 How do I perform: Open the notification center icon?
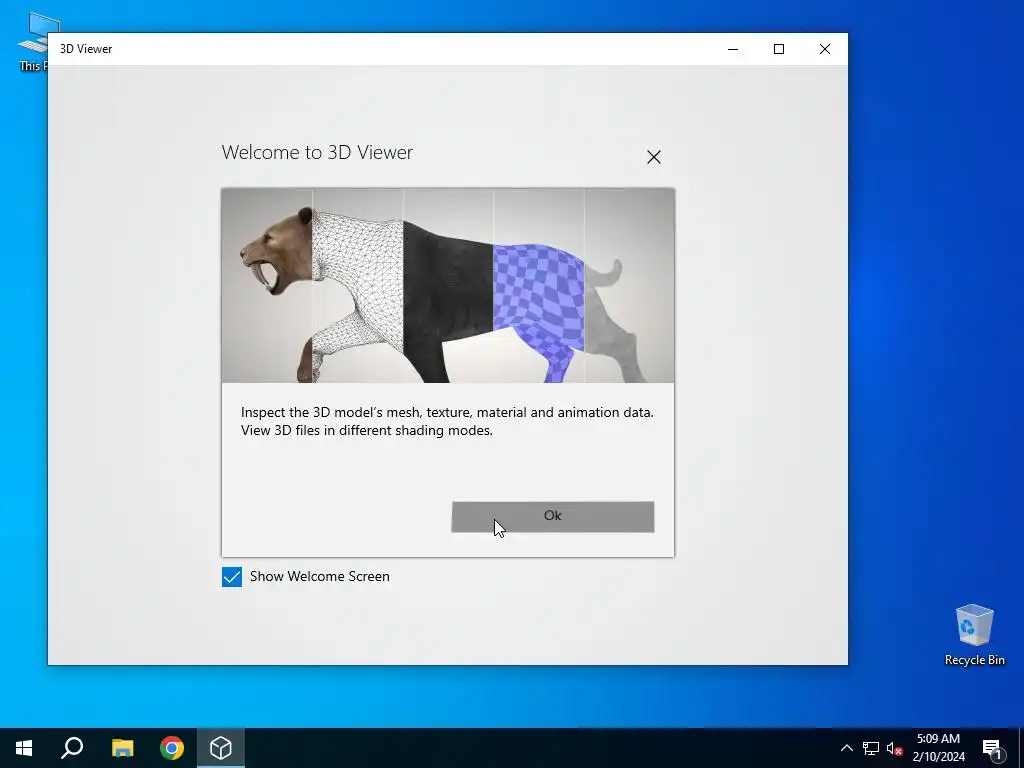(x=992, y=748)
